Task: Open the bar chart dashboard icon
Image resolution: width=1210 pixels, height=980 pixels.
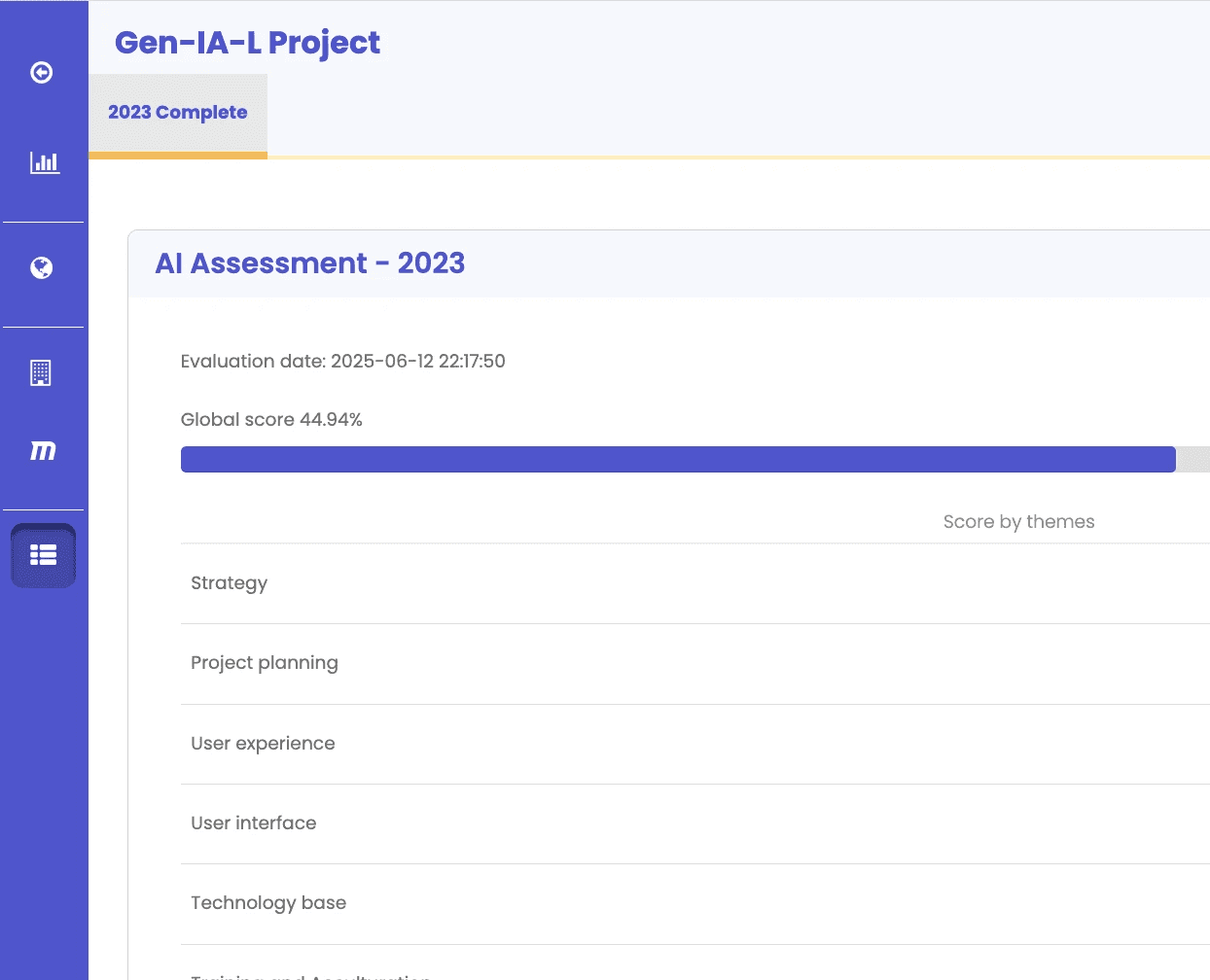Action: pyautogui.click(x=45, y=162)
